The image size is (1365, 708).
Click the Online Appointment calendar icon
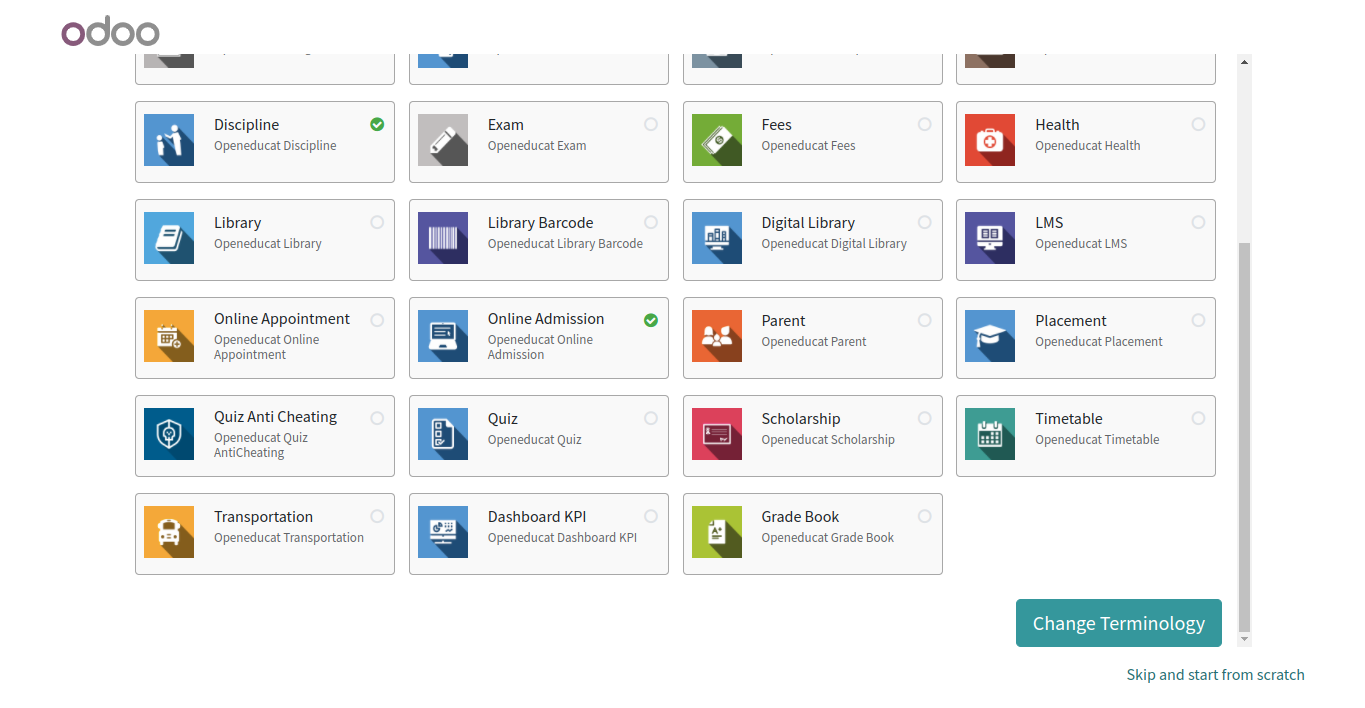[169, 336]
